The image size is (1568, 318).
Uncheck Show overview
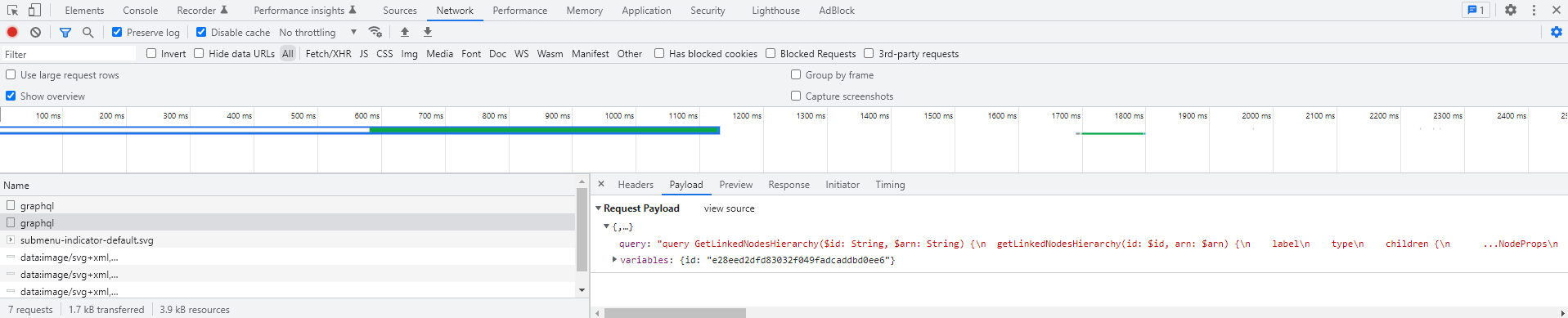pos(11,96)
